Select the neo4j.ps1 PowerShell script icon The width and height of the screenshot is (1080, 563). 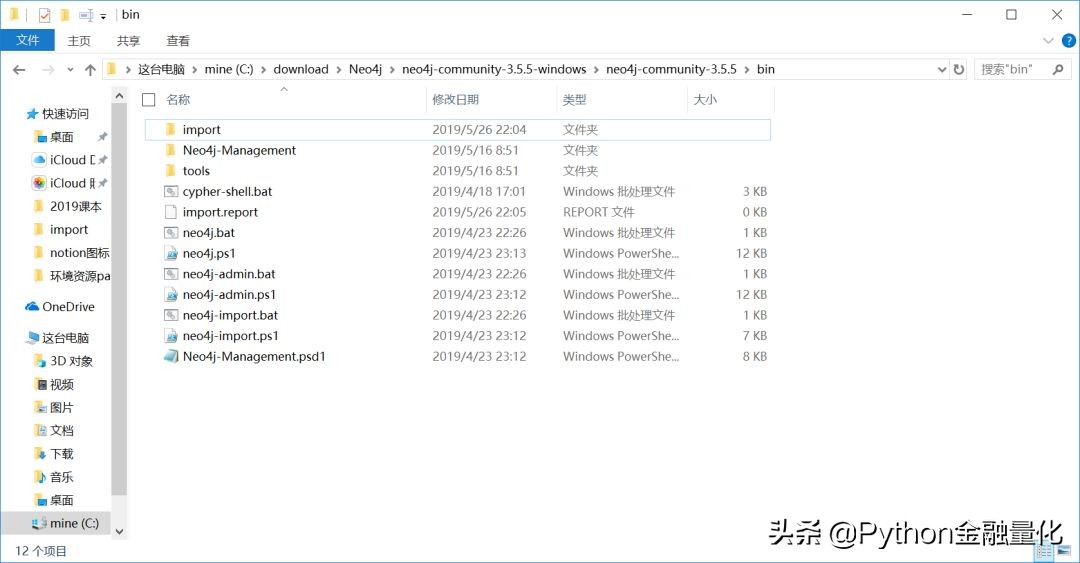[x=171, y=254]
